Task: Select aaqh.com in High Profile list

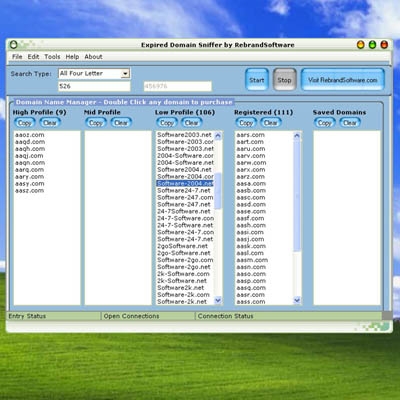Action: (x=30, y=149)
